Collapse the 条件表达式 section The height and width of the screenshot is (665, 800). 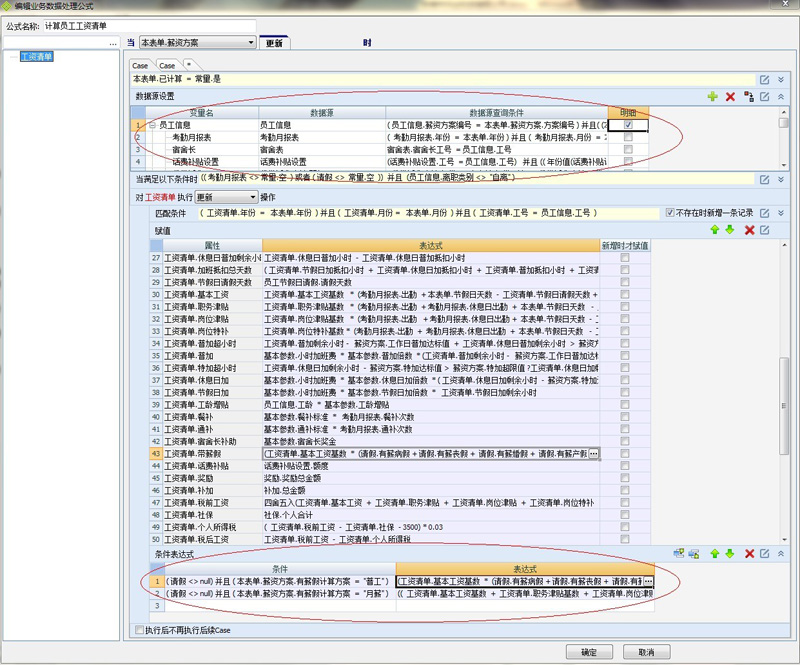click(781, 554)
